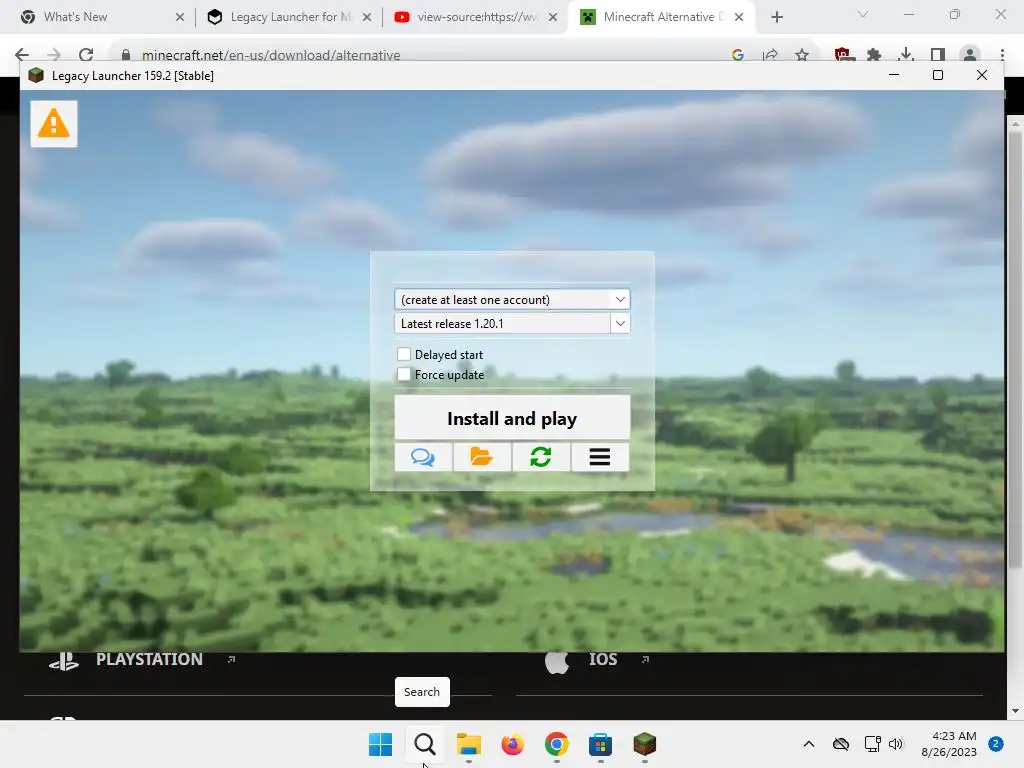Open the PLAYSTATION download link

(150, 660)
